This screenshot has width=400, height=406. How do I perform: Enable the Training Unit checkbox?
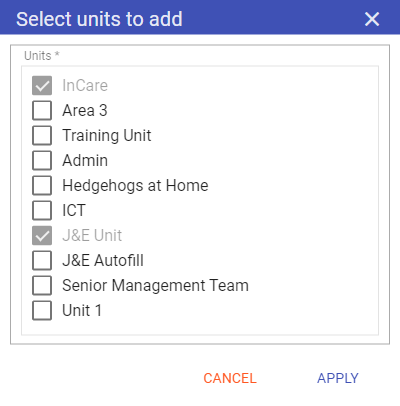42,135
